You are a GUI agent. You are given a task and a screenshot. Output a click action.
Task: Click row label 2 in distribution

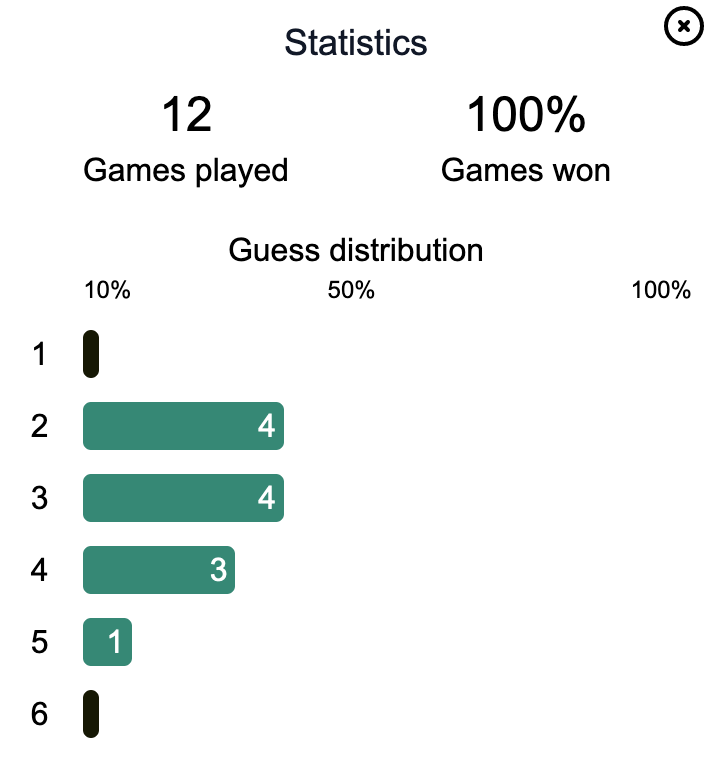tap(40, 426)
